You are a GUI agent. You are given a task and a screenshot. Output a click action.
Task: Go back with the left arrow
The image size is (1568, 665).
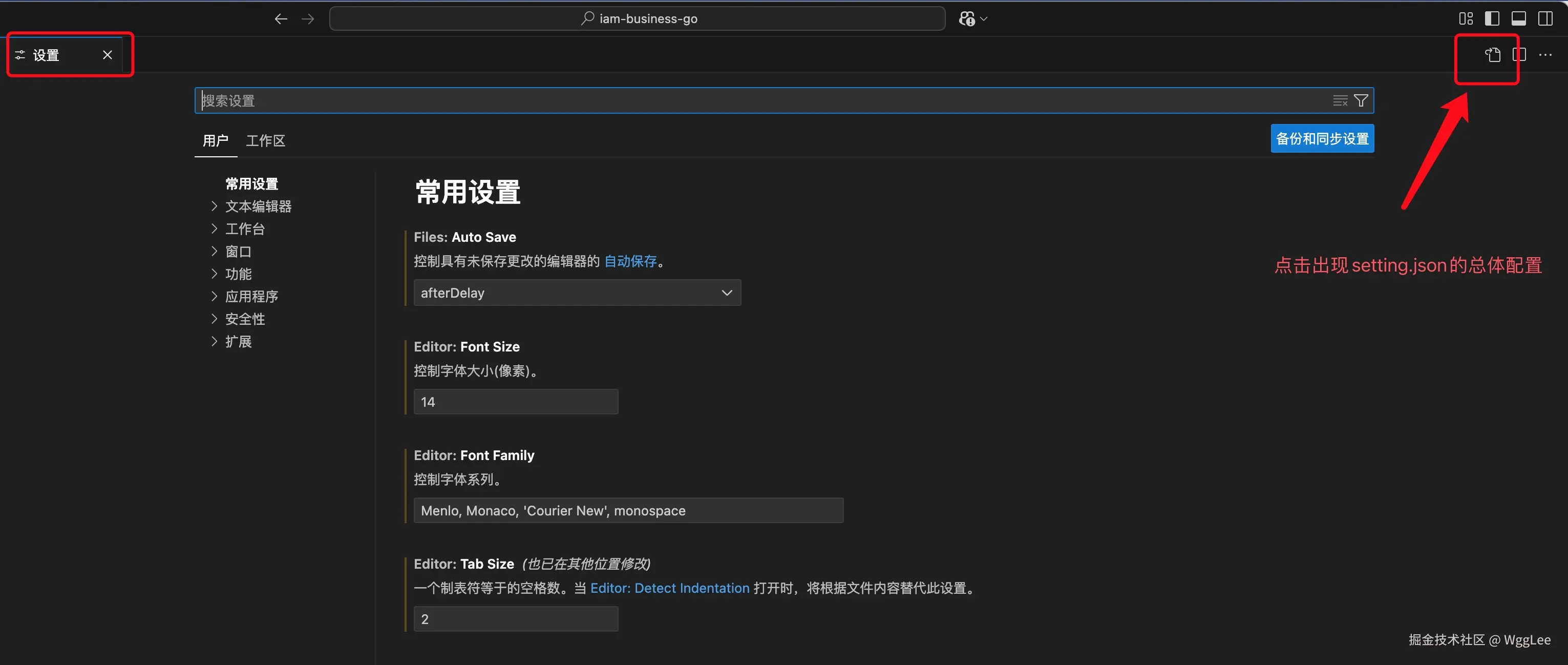tap(281, 19)
